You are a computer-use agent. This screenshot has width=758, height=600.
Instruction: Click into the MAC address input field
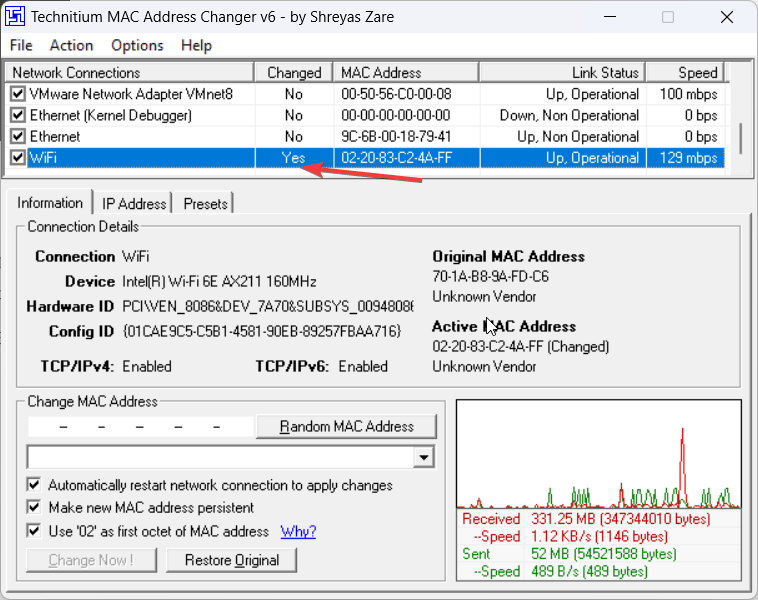click(141, 427)
